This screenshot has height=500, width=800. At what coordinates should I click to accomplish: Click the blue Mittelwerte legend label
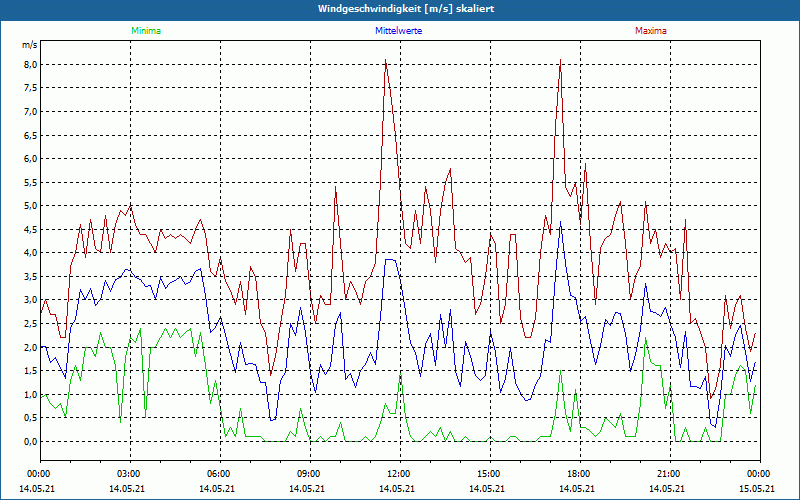[398, 31]
